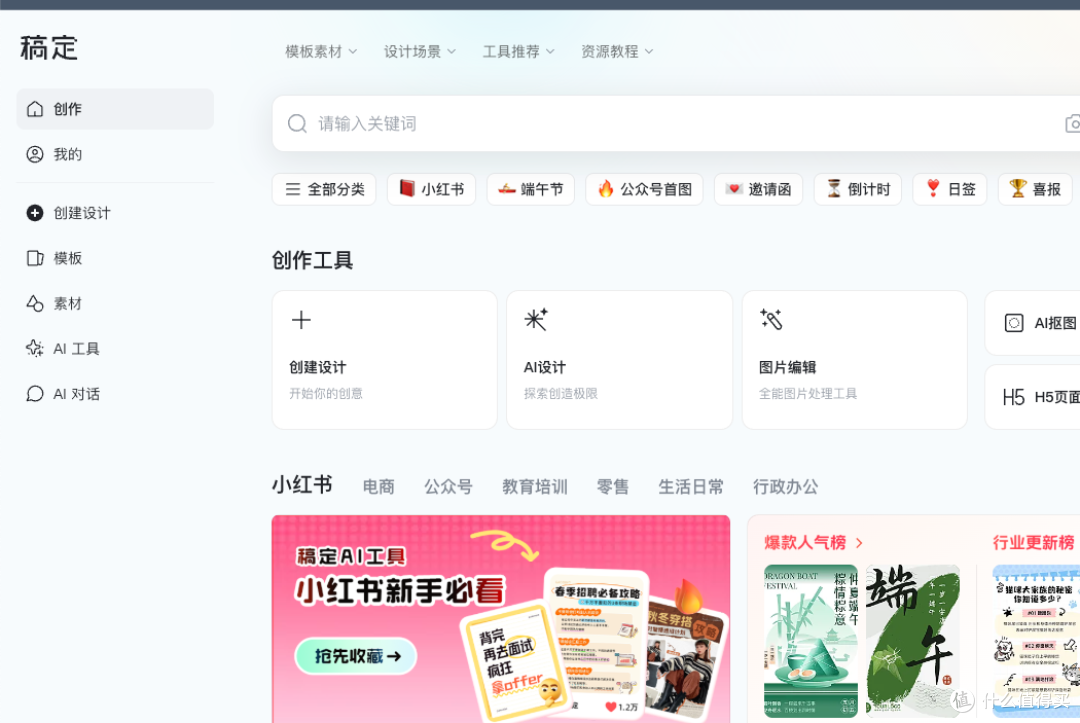
Task: Open the 我的 profile sidebar item
Action: 115,154
